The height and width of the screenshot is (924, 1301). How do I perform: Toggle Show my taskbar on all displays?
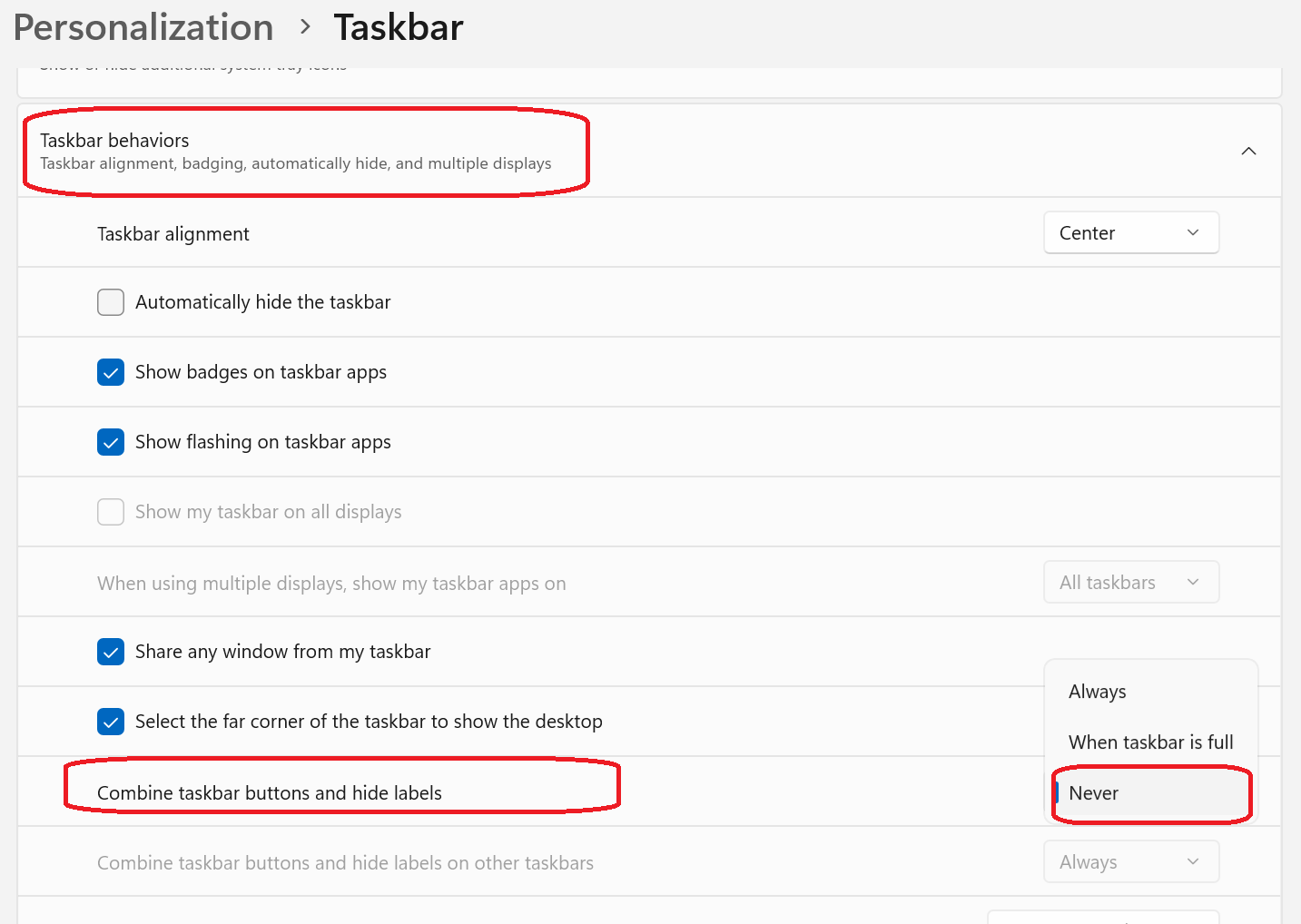pos(111,512)
